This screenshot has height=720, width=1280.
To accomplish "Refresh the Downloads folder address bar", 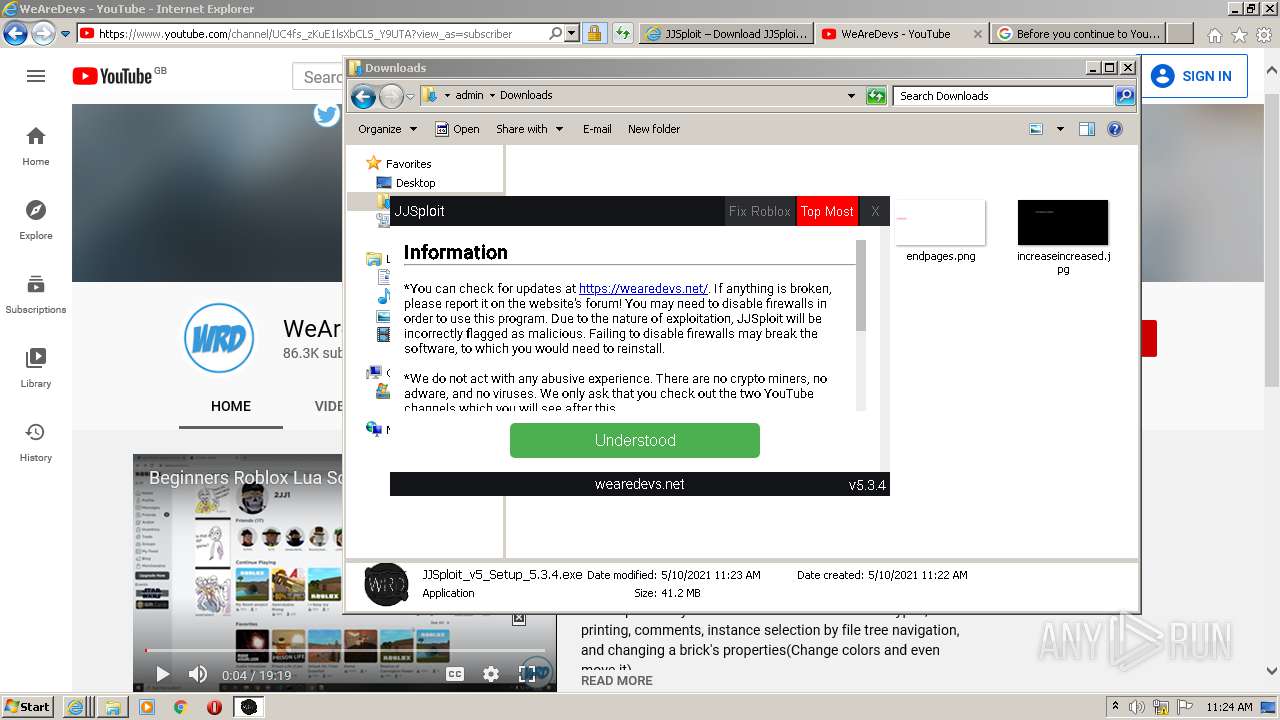I will pos(876,96).
